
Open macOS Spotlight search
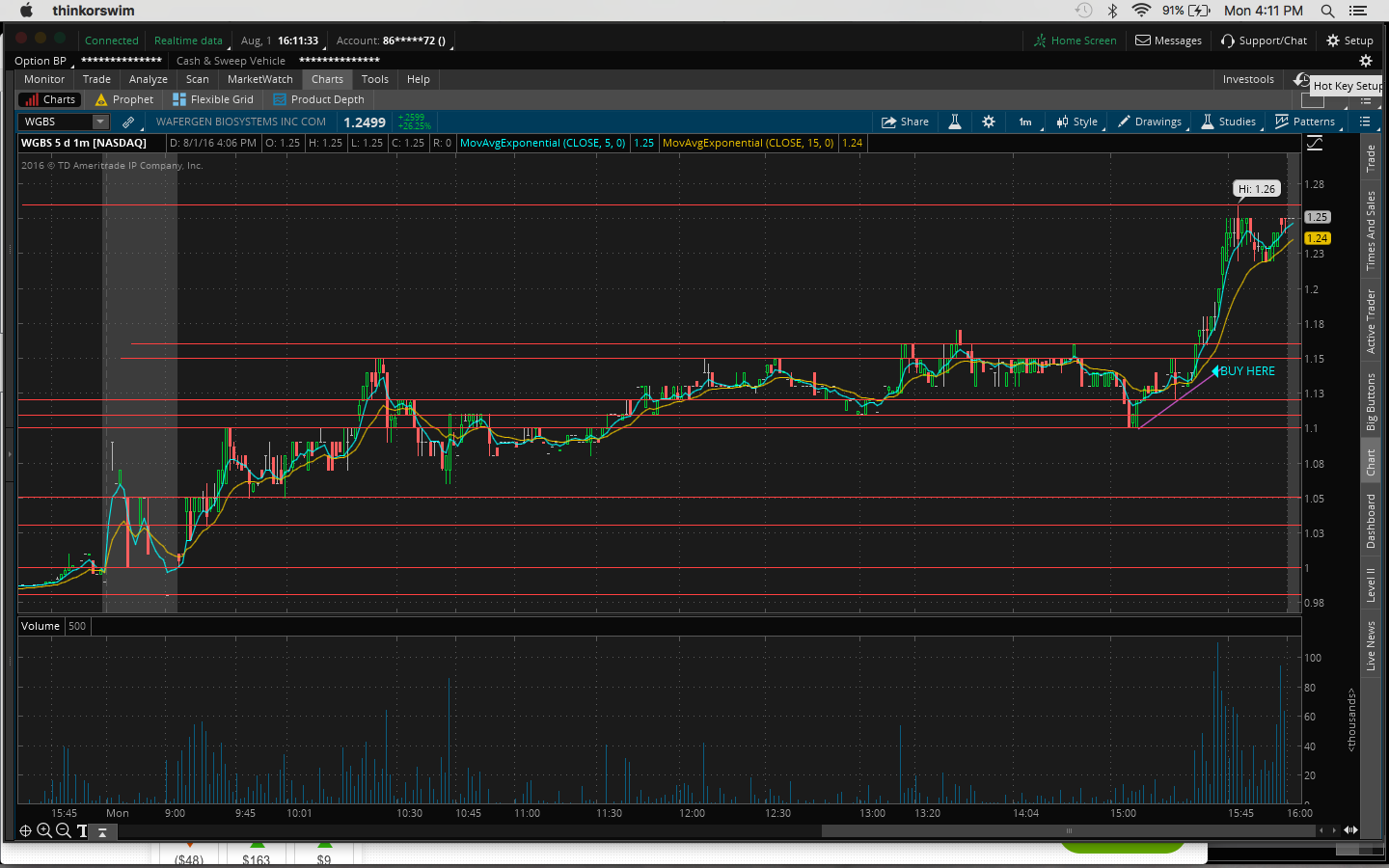[1328, 11]
